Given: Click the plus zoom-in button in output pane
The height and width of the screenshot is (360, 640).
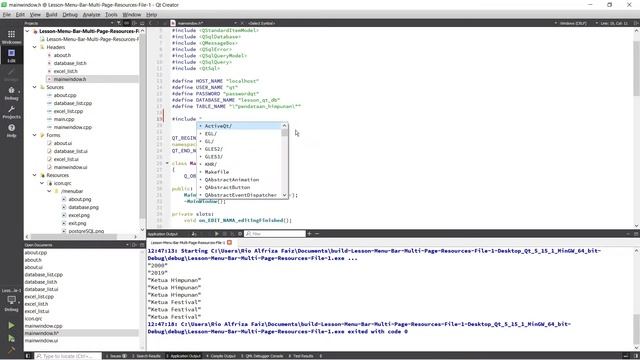Looking at the screenshot, I should pos(309,234).
